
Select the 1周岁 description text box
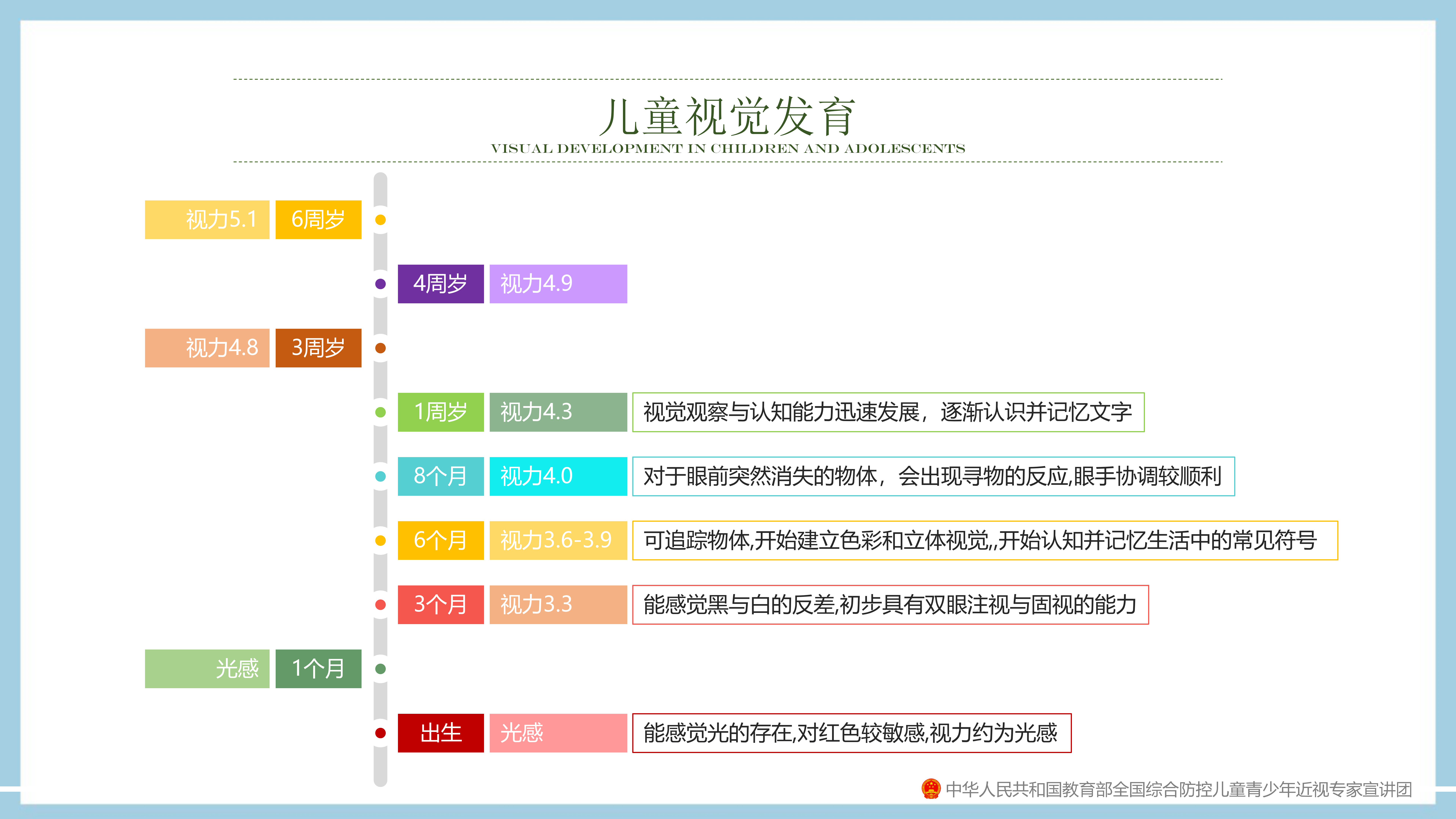pos(888,412)
